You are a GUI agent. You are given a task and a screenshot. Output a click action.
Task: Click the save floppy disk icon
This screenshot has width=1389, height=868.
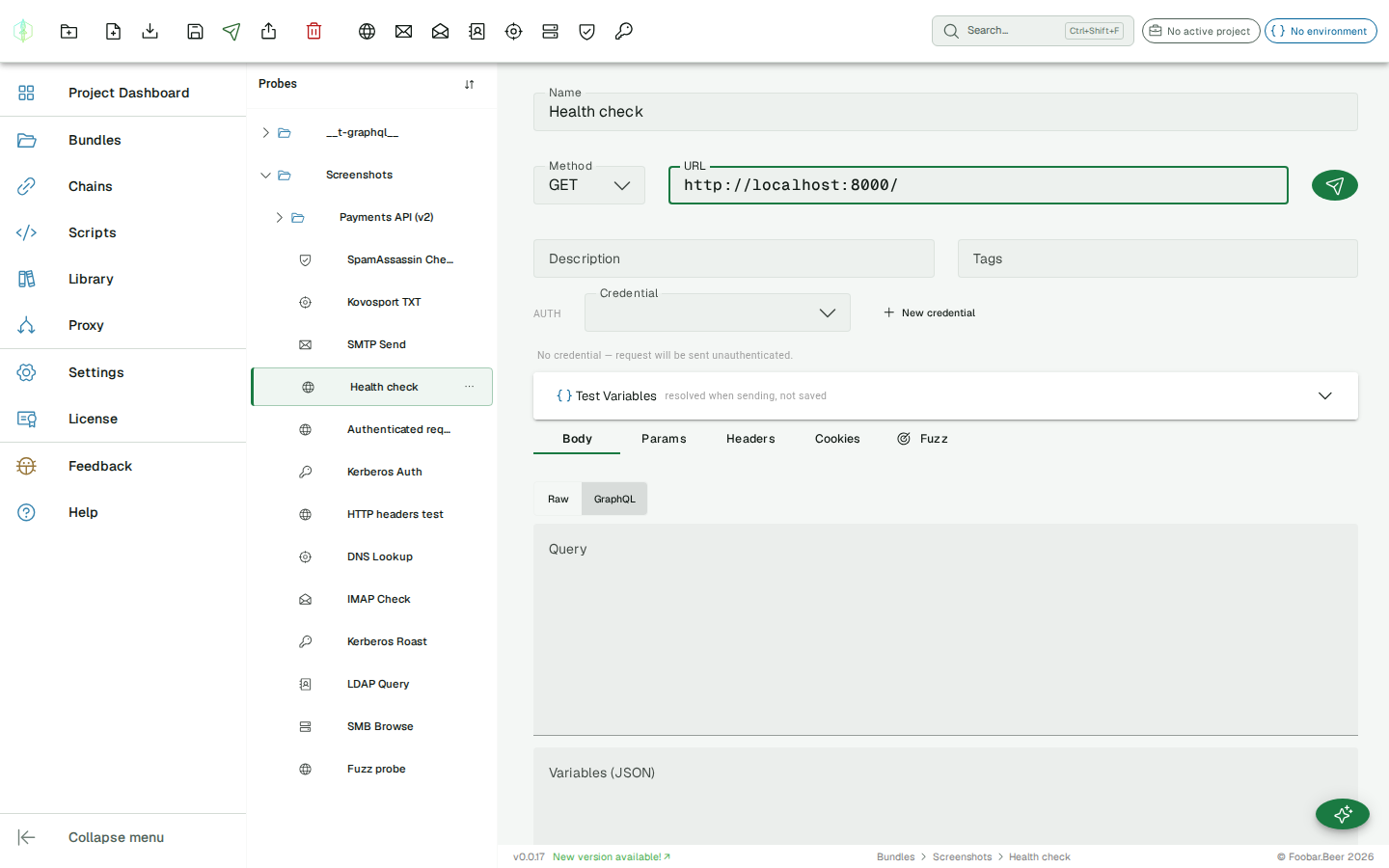[195, 31]
